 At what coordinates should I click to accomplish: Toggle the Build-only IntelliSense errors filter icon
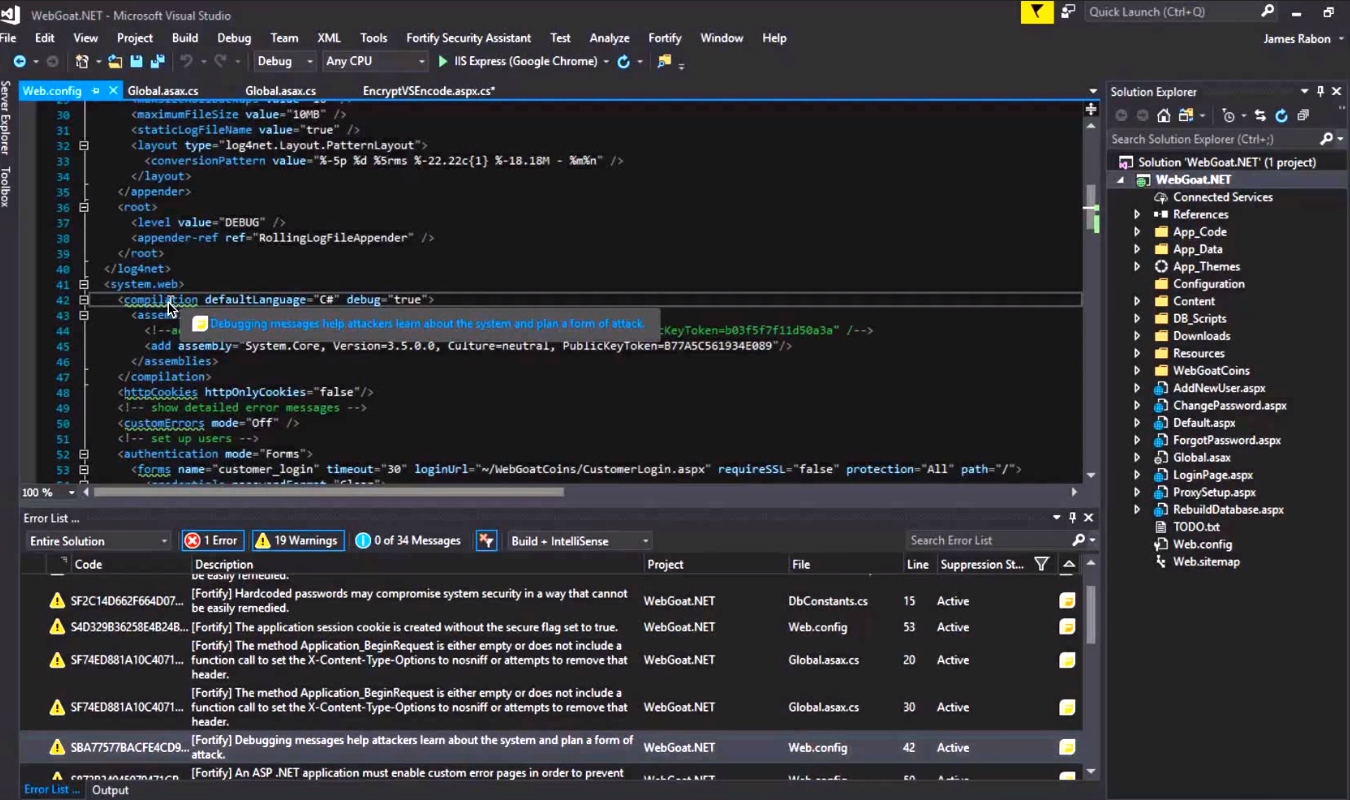pos(487,541)
